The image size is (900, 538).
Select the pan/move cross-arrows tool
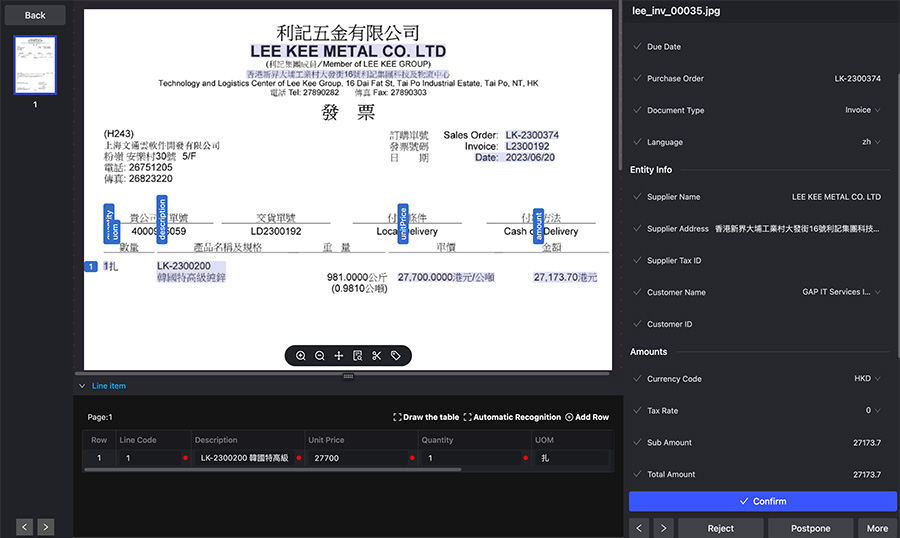[339, 356]
